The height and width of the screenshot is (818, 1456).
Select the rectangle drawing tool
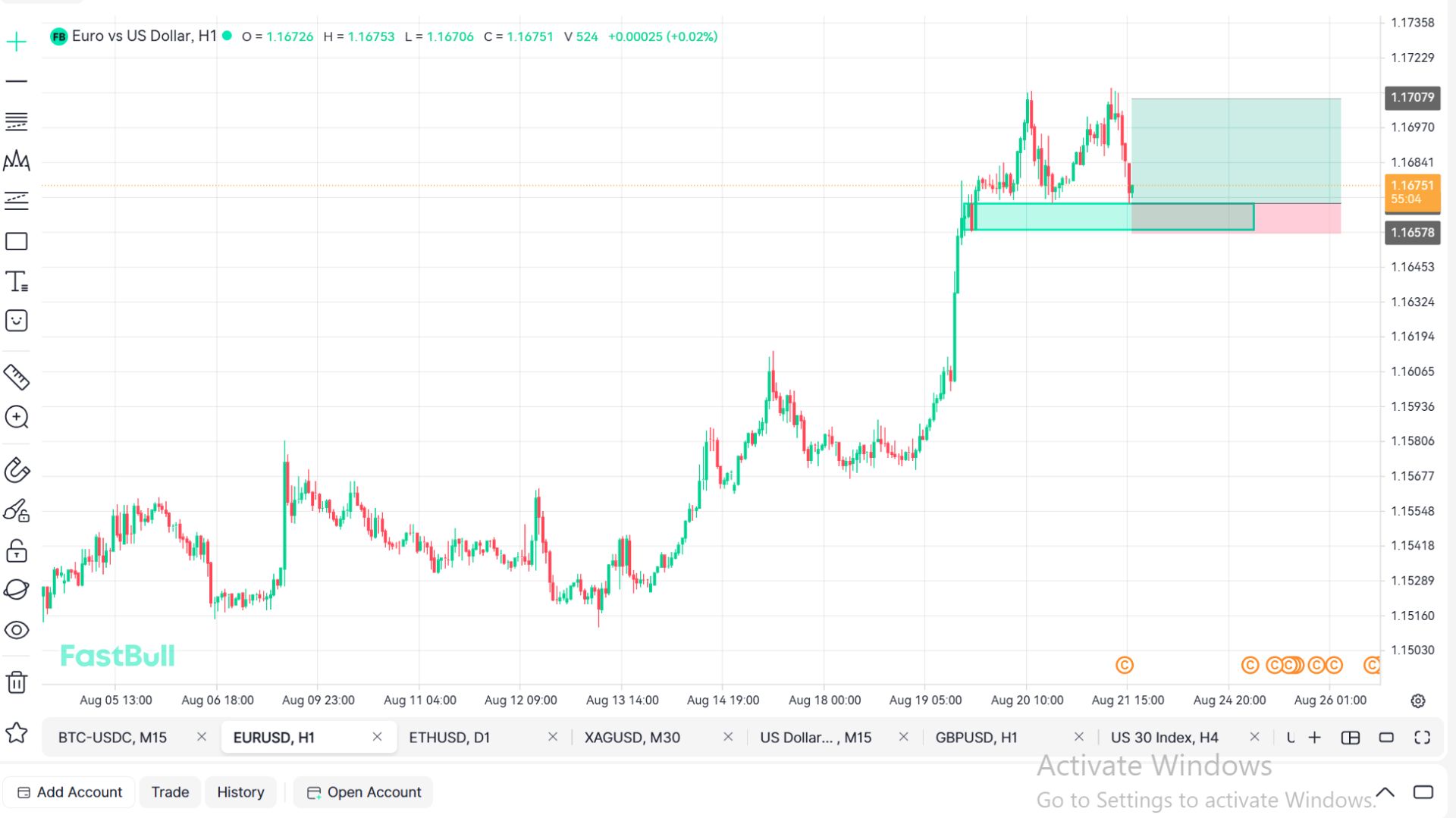17,241
